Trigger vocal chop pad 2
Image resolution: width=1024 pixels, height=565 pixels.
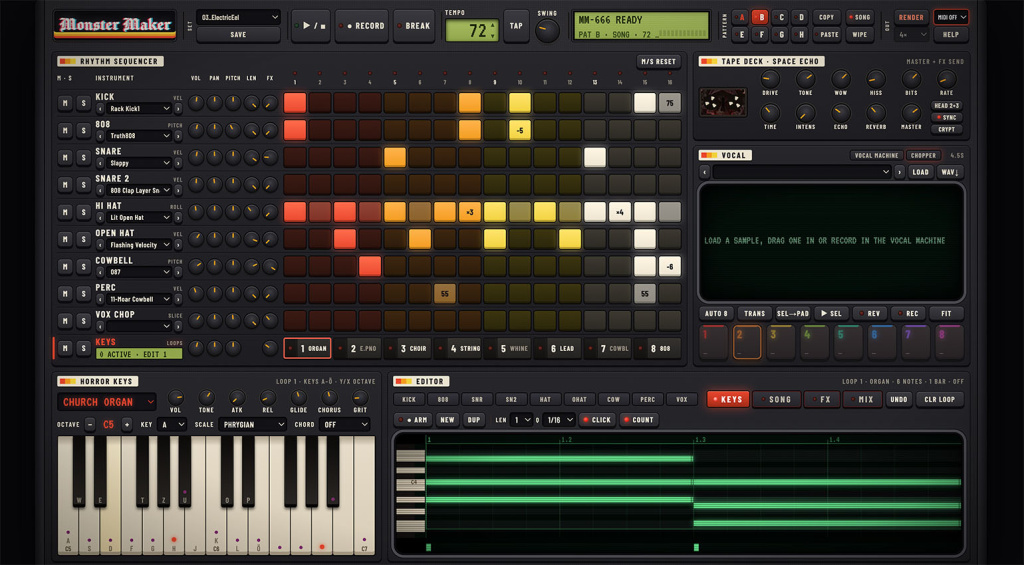(x=747, y=342)
